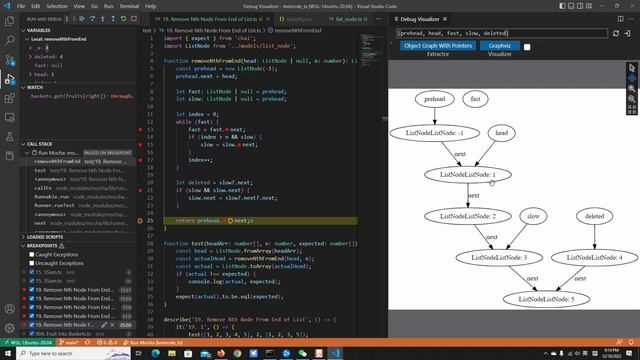This screenshot has width=640, height=360.
Task: Zoom in on the graph visualization
Action: click(x=632, y=89)
